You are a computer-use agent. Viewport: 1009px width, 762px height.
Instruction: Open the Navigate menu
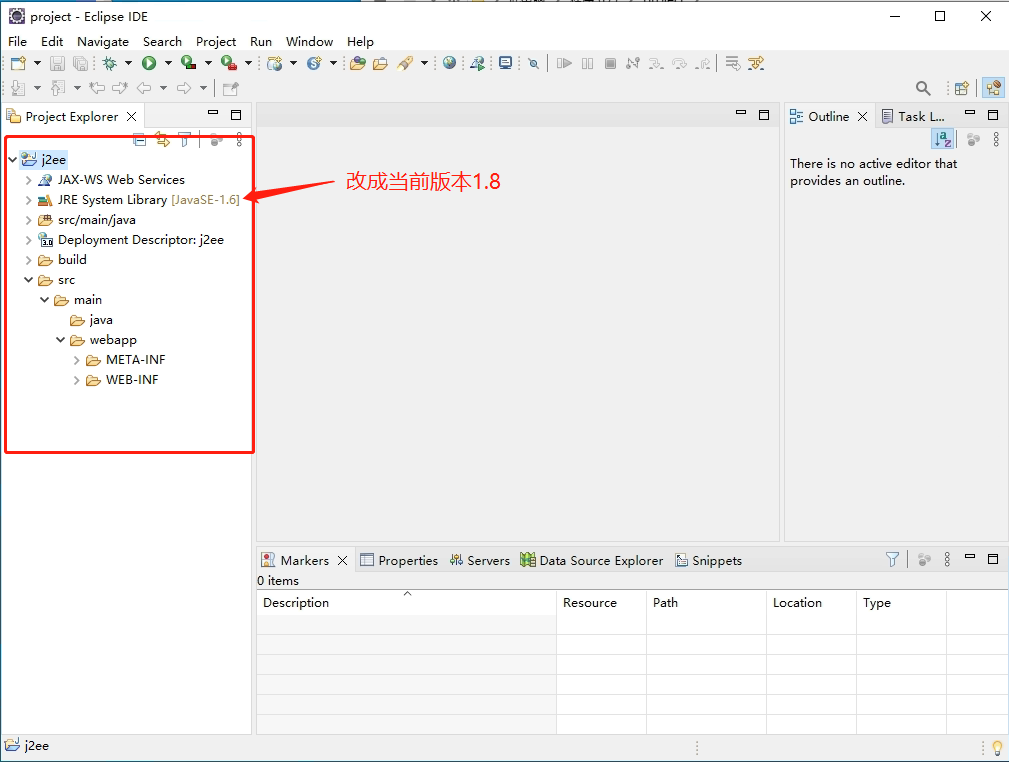point(103,41)
